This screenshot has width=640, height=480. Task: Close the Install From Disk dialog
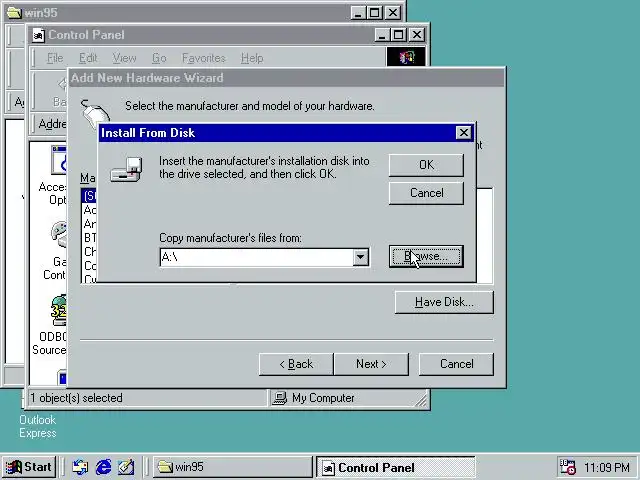coord(464,133)
